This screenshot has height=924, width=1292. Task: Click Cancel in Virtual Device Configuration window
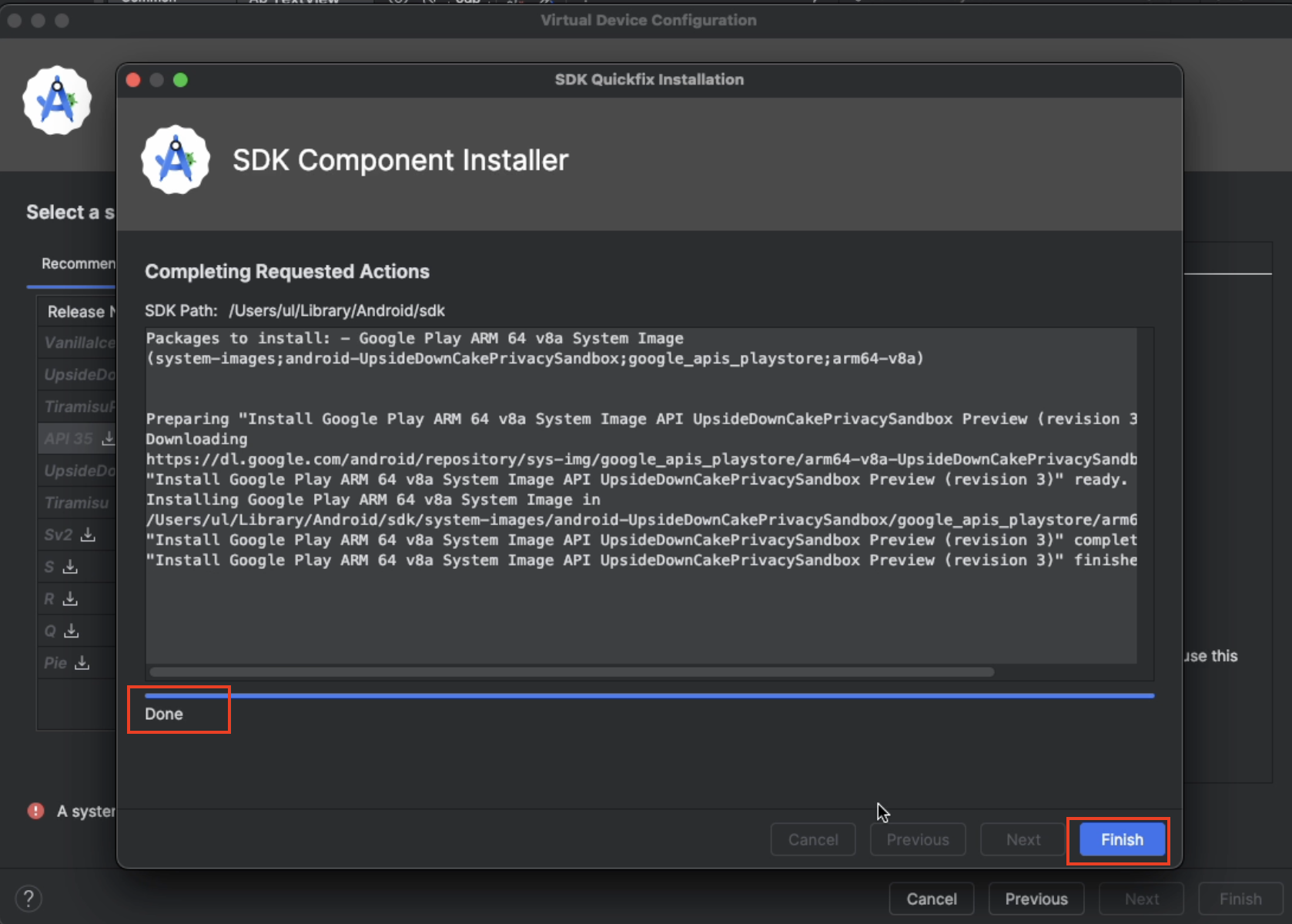(x=932, y=899)
